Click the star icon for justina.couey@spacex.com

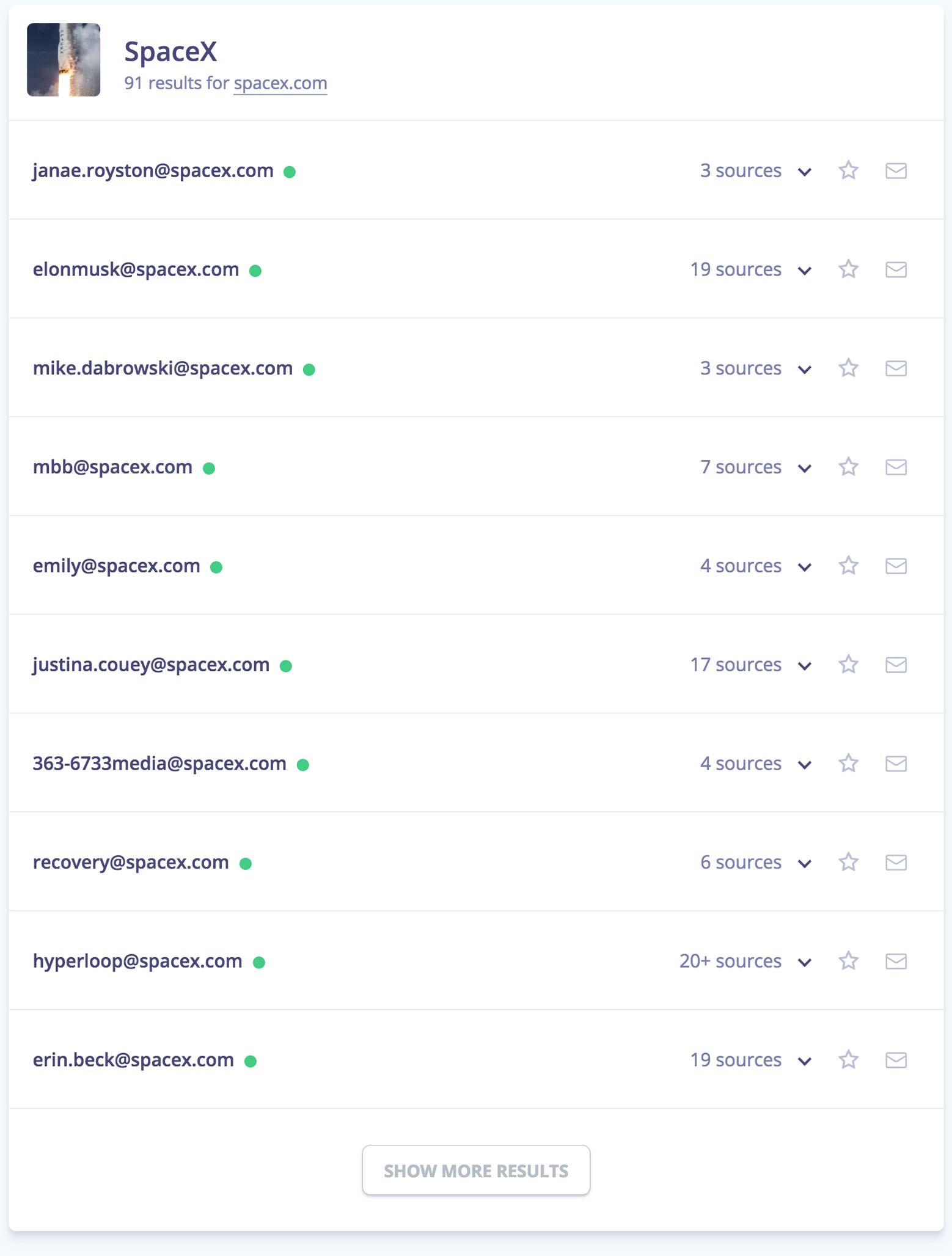tap(848, 664)
